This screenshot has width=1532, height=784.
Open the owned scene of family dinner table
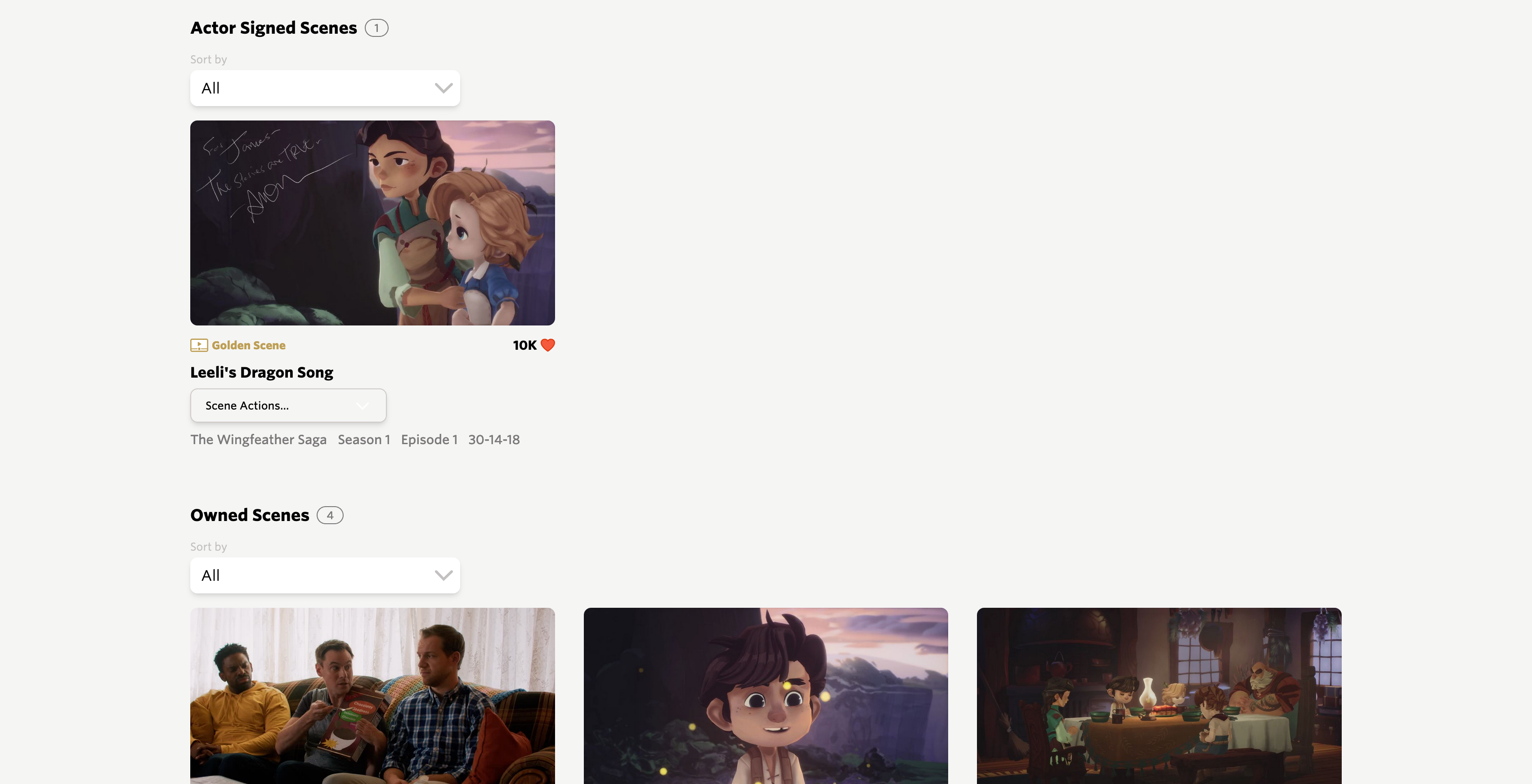pos(1159,695)
